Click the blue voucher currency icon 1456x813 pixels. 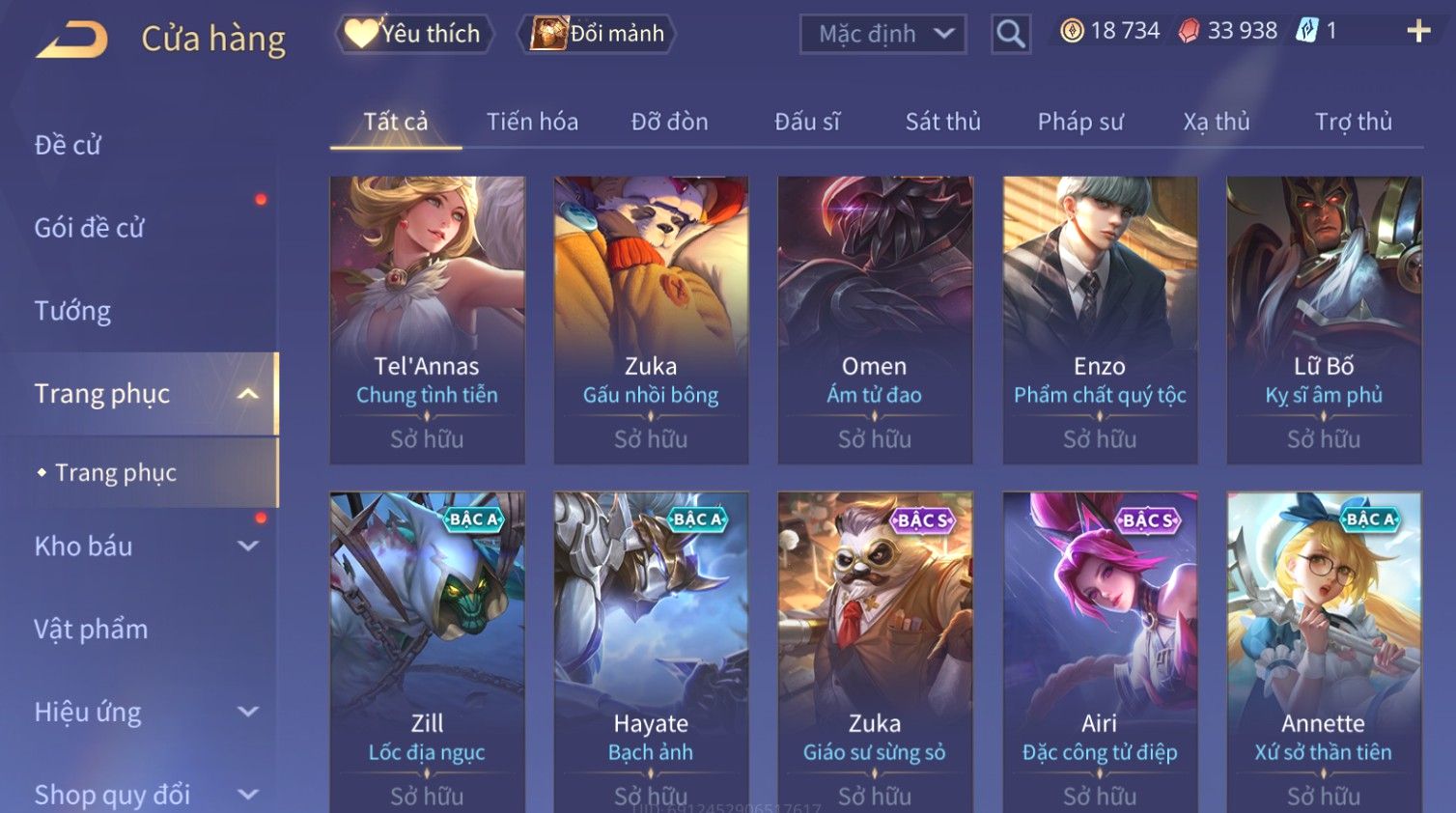1306,31
